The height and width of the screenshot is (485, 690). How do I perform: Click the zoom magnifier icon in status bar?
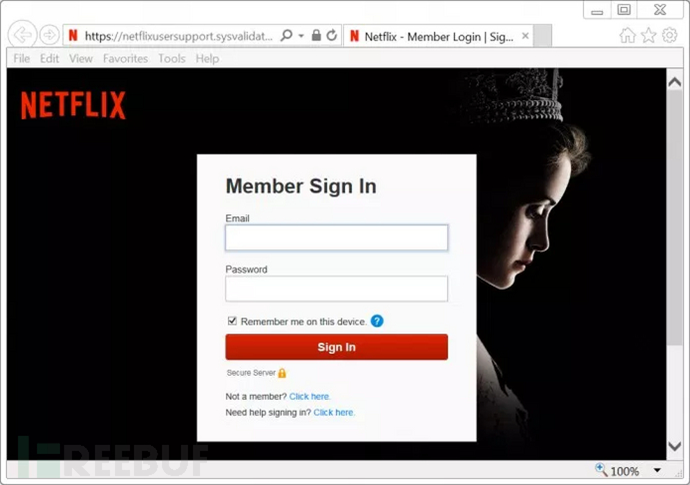click(601, 470)
